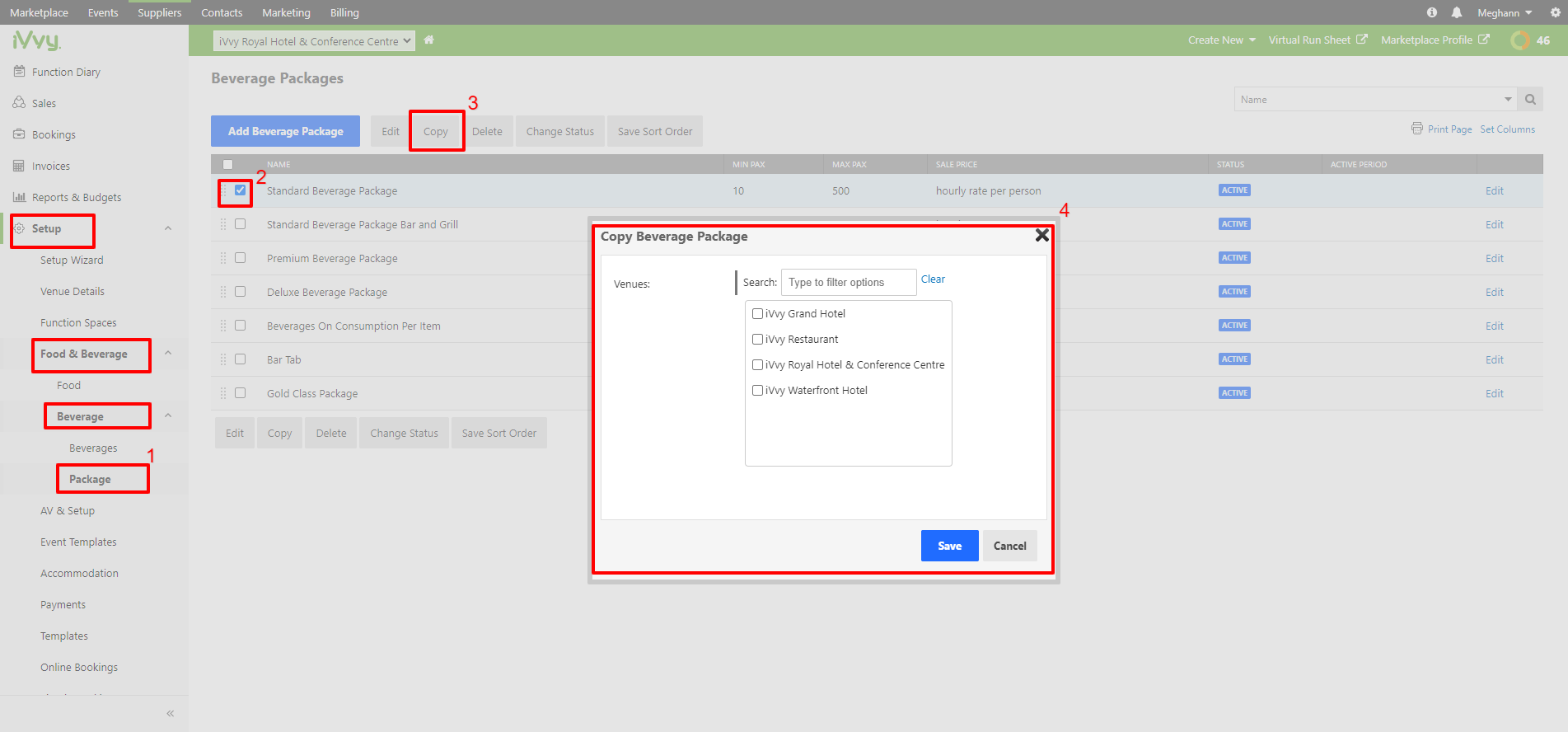1568x732 pixels.
Task: Open the Billing menu
Action: click(x=344, y=12)
